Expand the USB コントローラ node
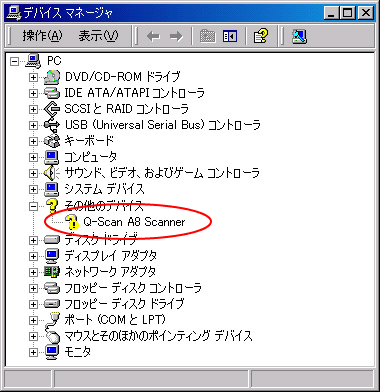The width and height of the screenshot is (380, 392). click(33, 125)
